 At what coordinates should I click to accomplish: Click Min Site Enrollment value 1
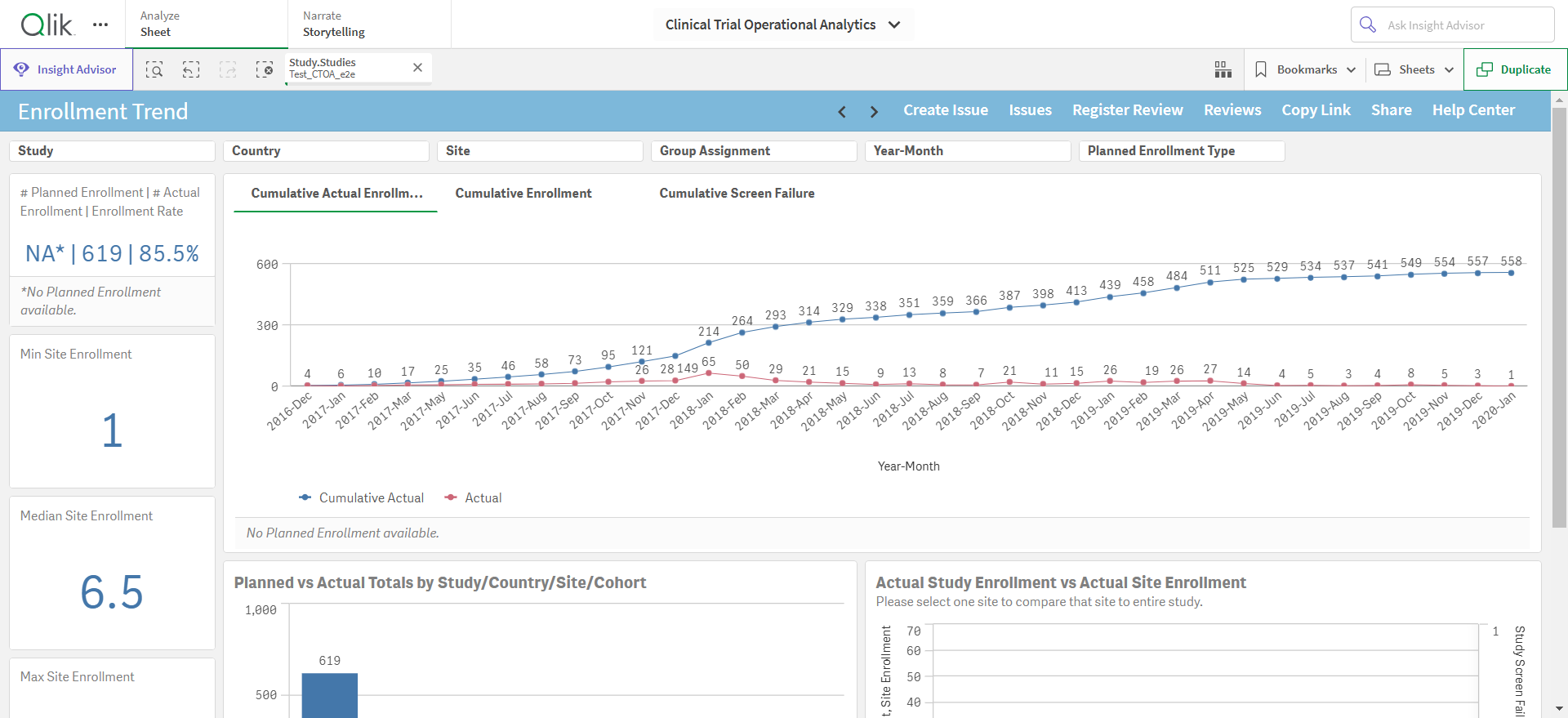click(x=112, y=430)
